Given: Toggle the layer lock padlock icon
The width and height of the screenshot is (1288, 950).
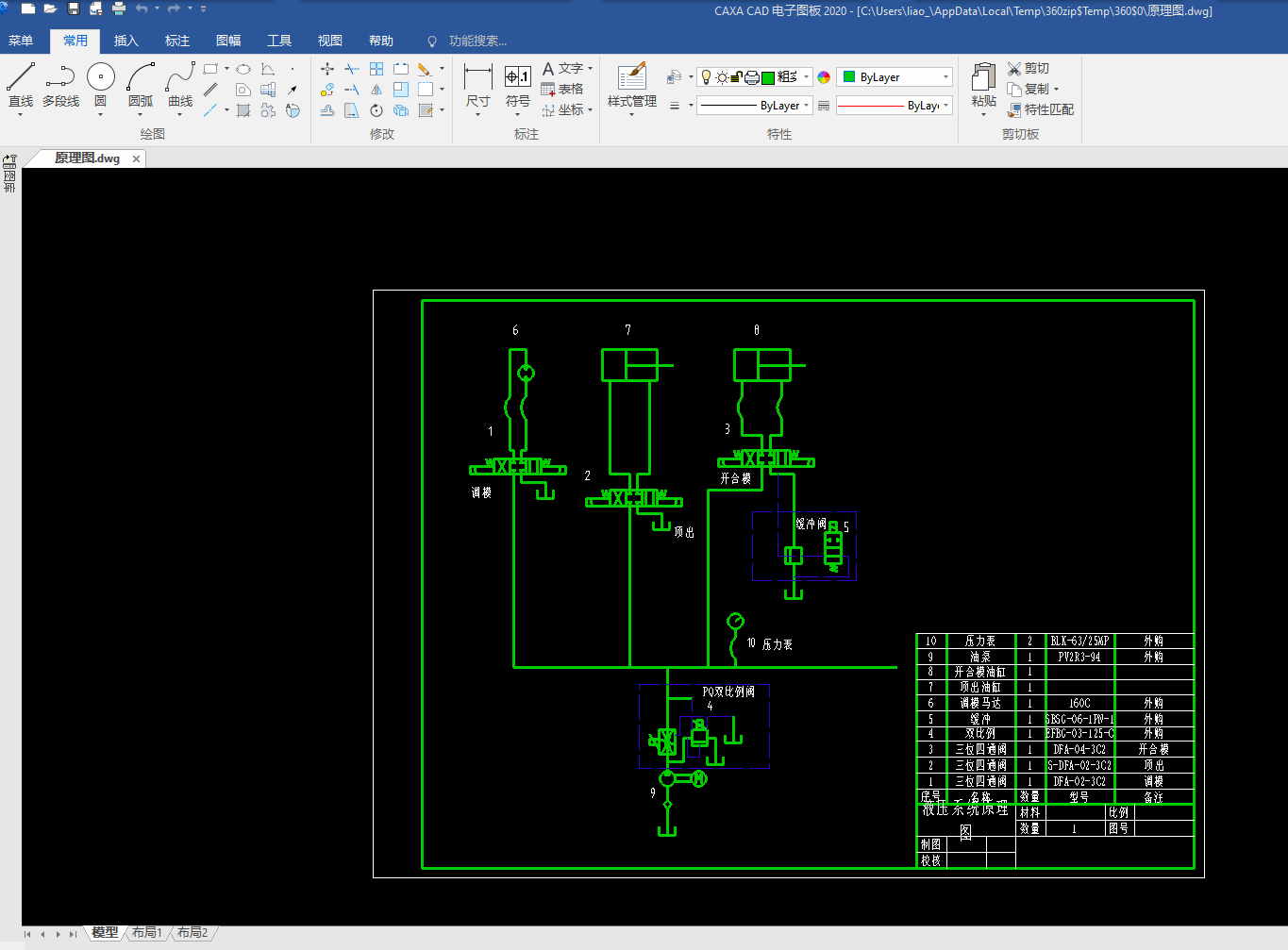Looking at the screenshot, I should [737, 77].
